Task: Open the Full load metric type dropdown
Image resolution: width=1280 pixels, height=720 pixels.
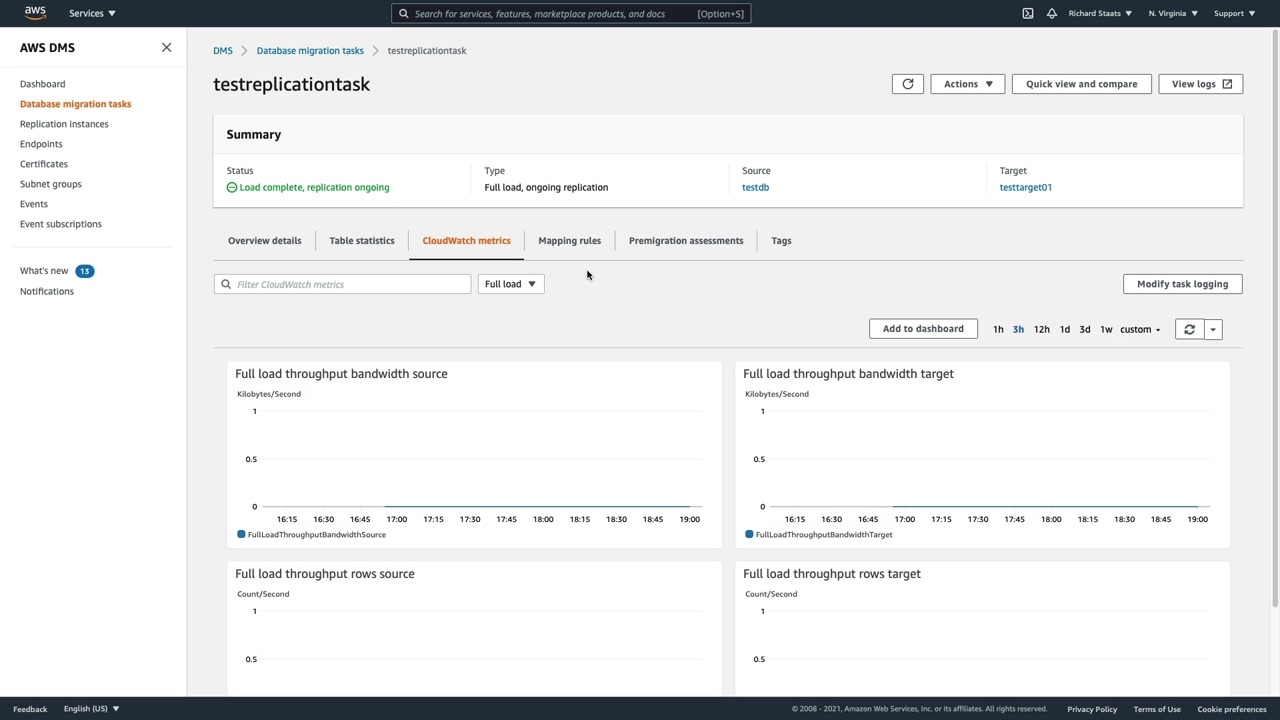Action: [x=511, y=284]
